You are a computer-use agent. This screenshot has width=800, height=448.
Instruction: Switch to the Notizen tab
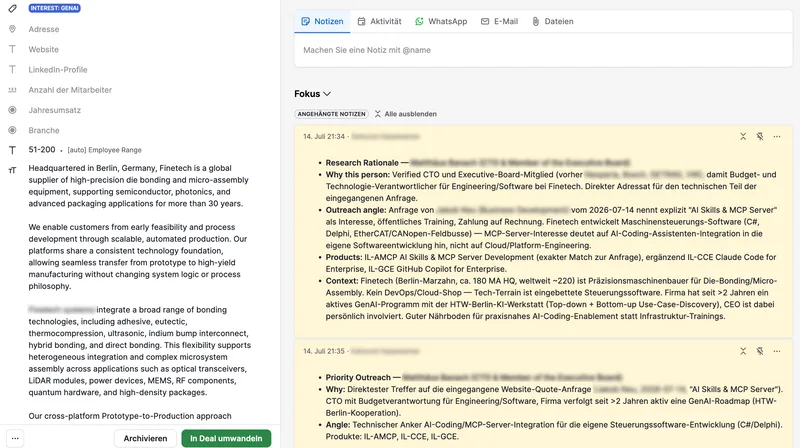coord(322,21)
